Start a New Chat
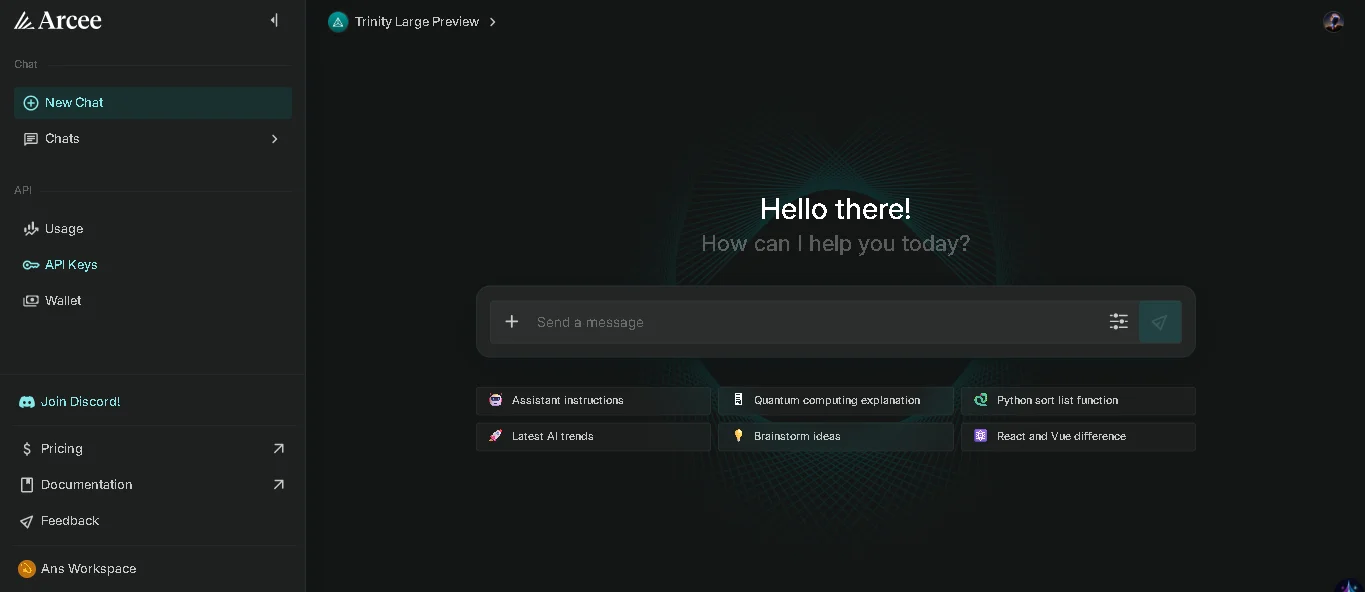This screenshot has height=592, width=1365. pos(153,103)
